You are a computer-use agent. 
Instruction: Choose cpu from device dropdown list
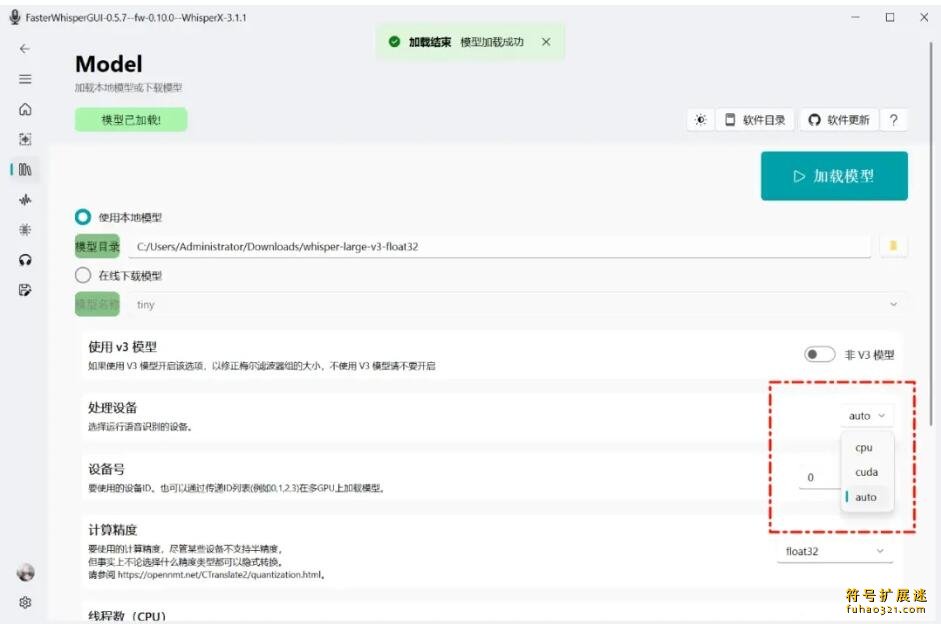click(x=864, y=448)
